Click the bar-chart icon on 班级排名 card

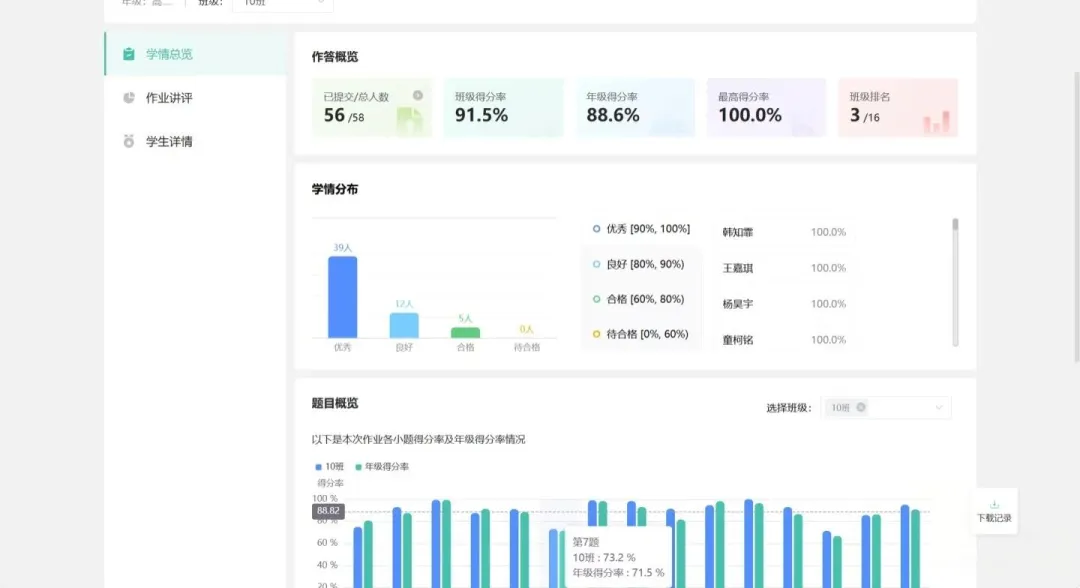(x=936, y=122)
